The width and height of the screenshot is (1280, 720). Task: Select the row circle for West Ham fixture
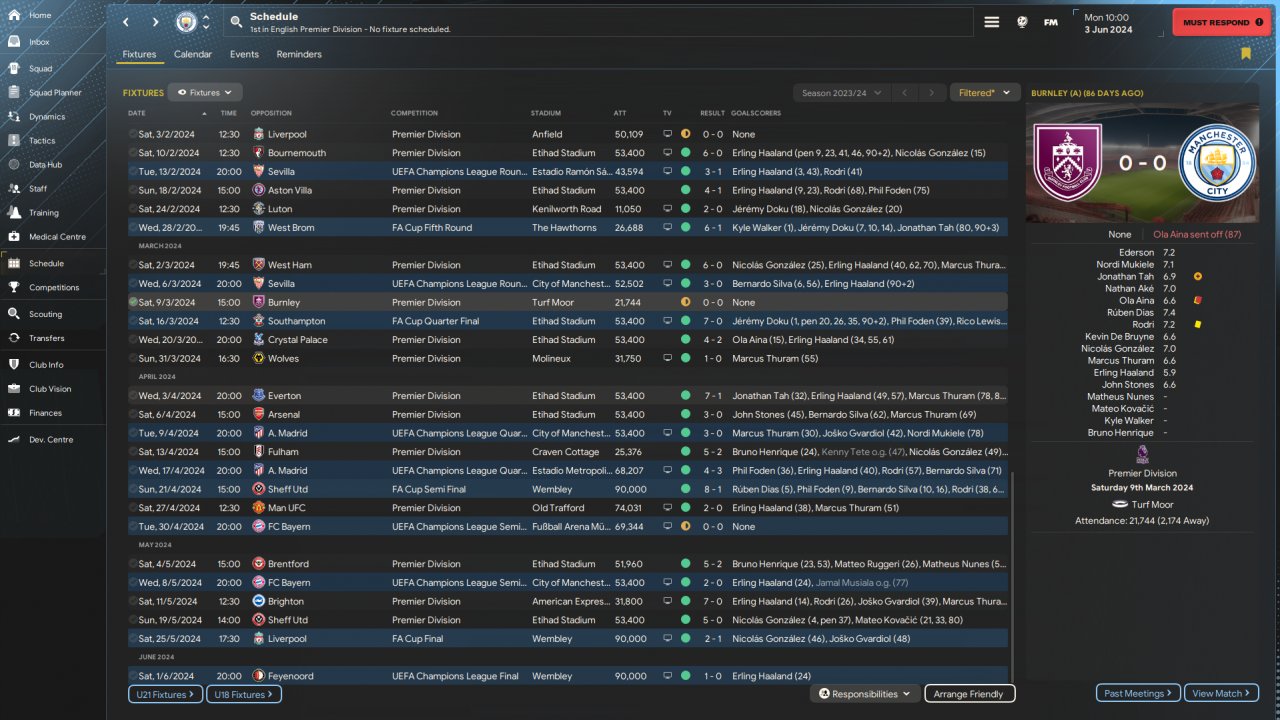133,265
